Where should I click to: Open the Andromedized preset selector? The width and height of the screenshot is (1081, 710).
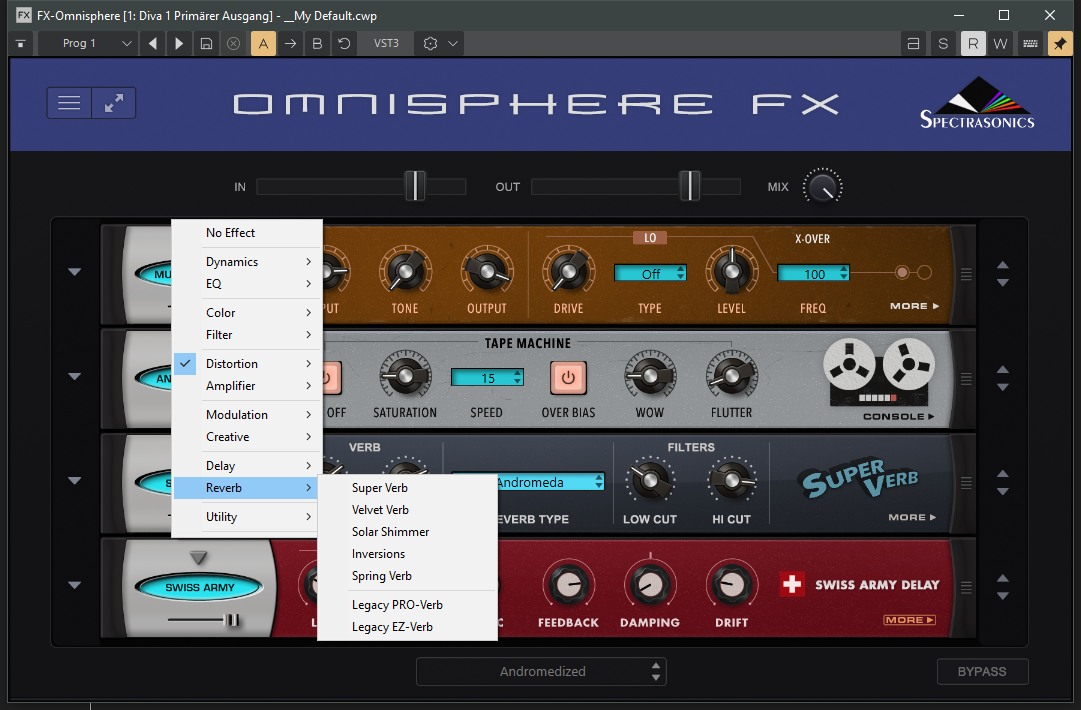[x=542, y=671]
